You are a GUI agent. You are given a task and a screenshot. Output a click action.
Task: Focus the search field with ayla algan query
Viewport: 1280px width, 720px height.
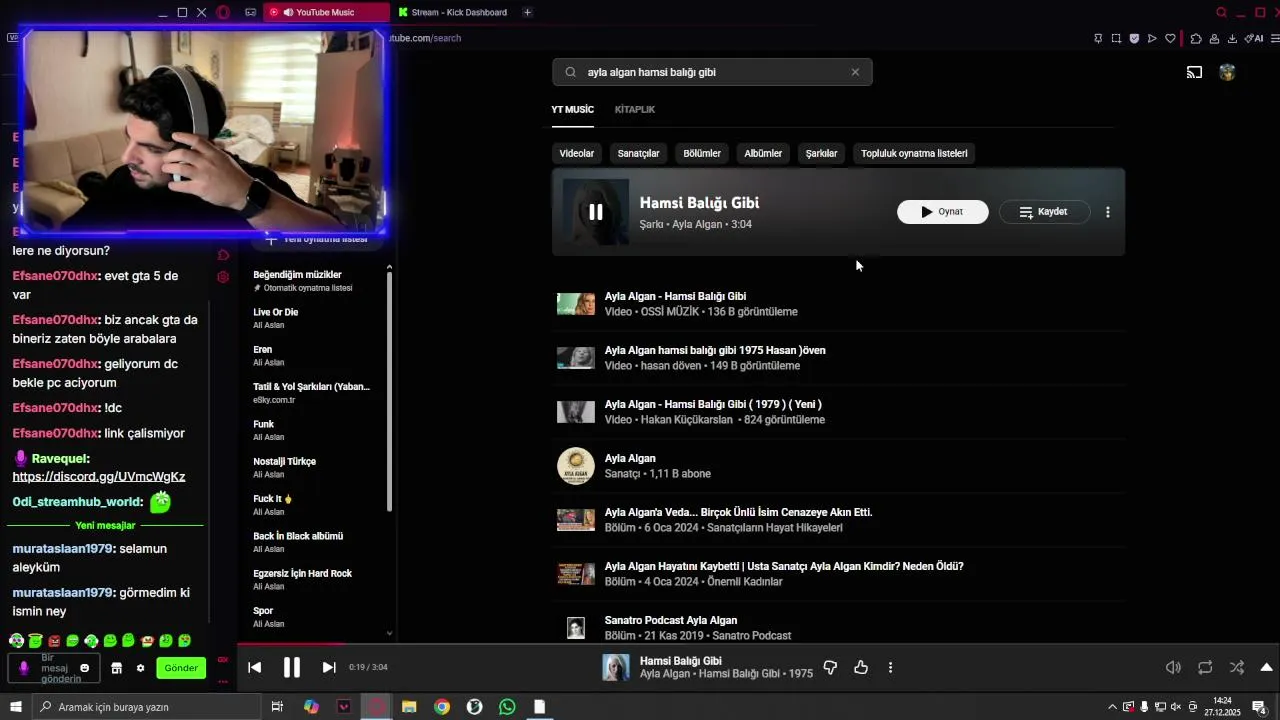click(712, 72)
